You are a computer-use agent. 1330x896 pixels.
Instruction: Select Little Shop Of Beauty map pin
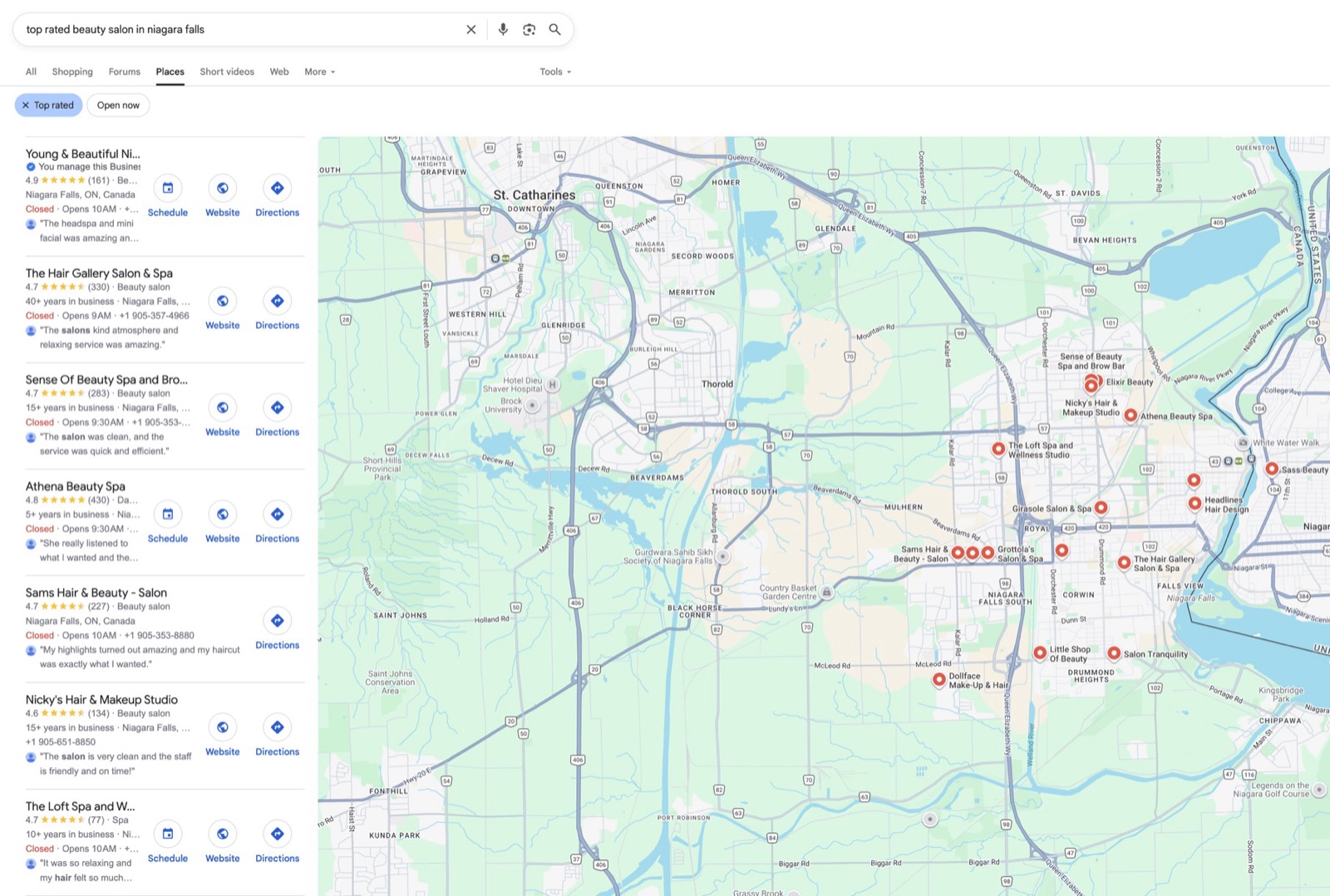(x=1040, y=653)
